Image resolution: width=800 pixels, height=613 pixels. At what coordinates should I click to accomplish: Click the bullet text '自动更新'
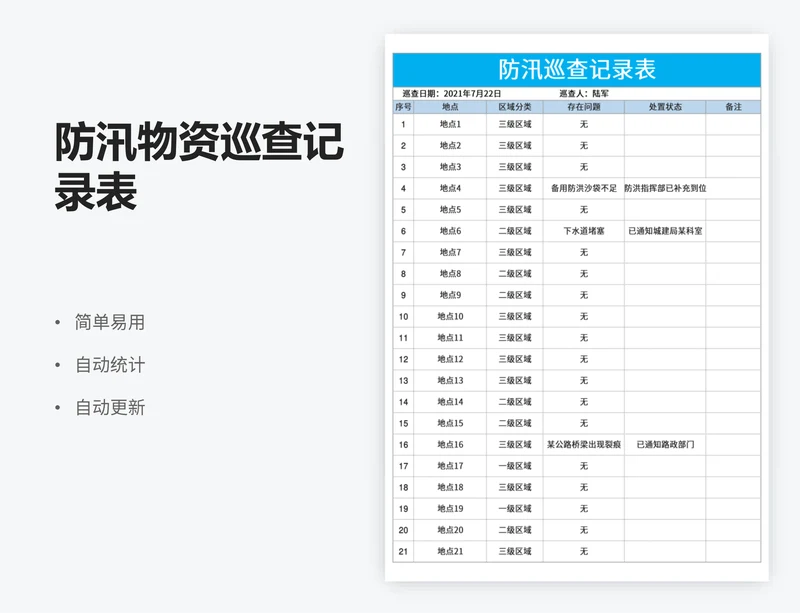(x=110, y=407)
